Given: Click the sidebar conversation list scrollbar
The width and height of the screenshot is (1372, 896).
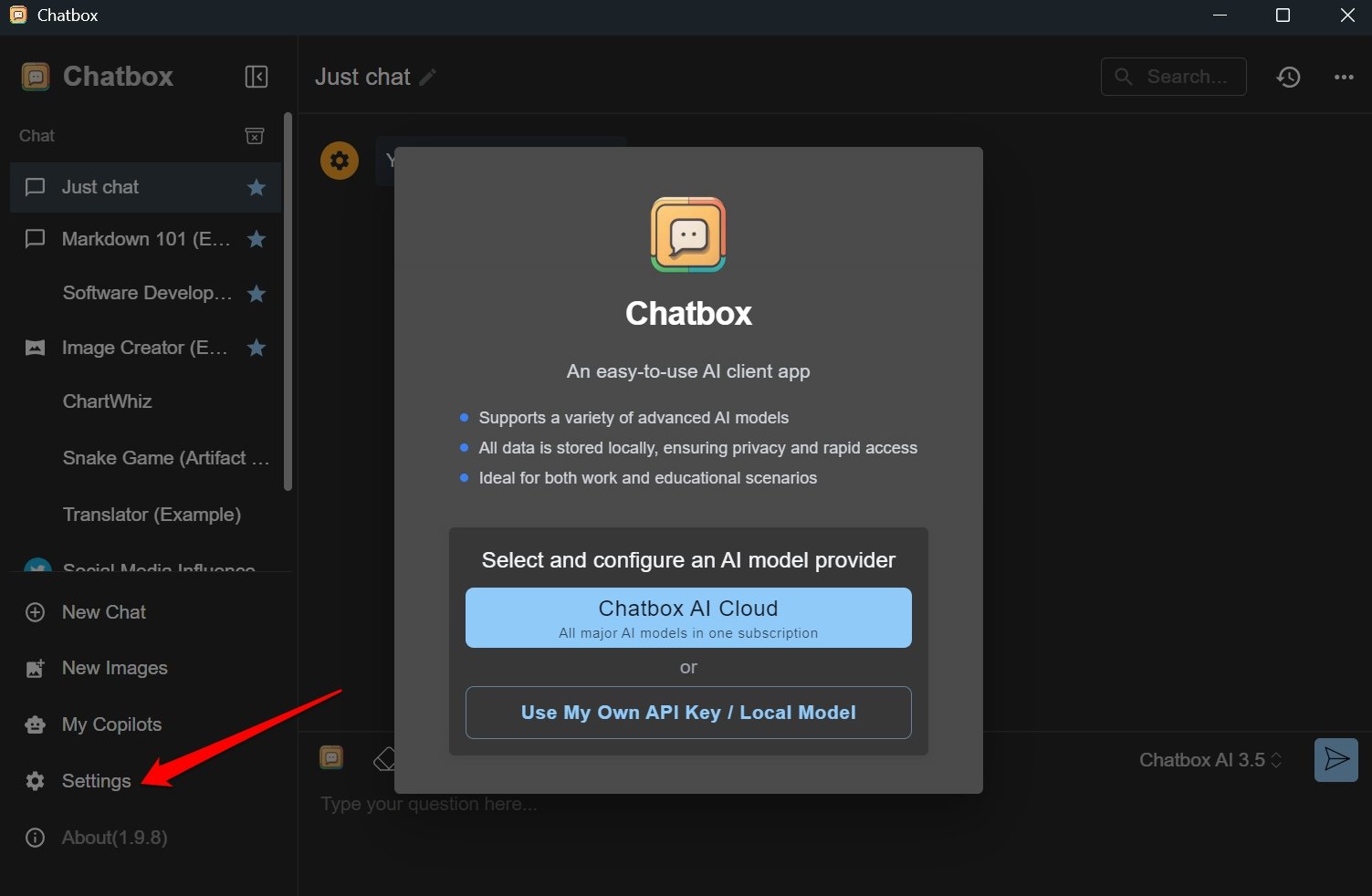Looking at the screenshot, I should pos(288,301).
